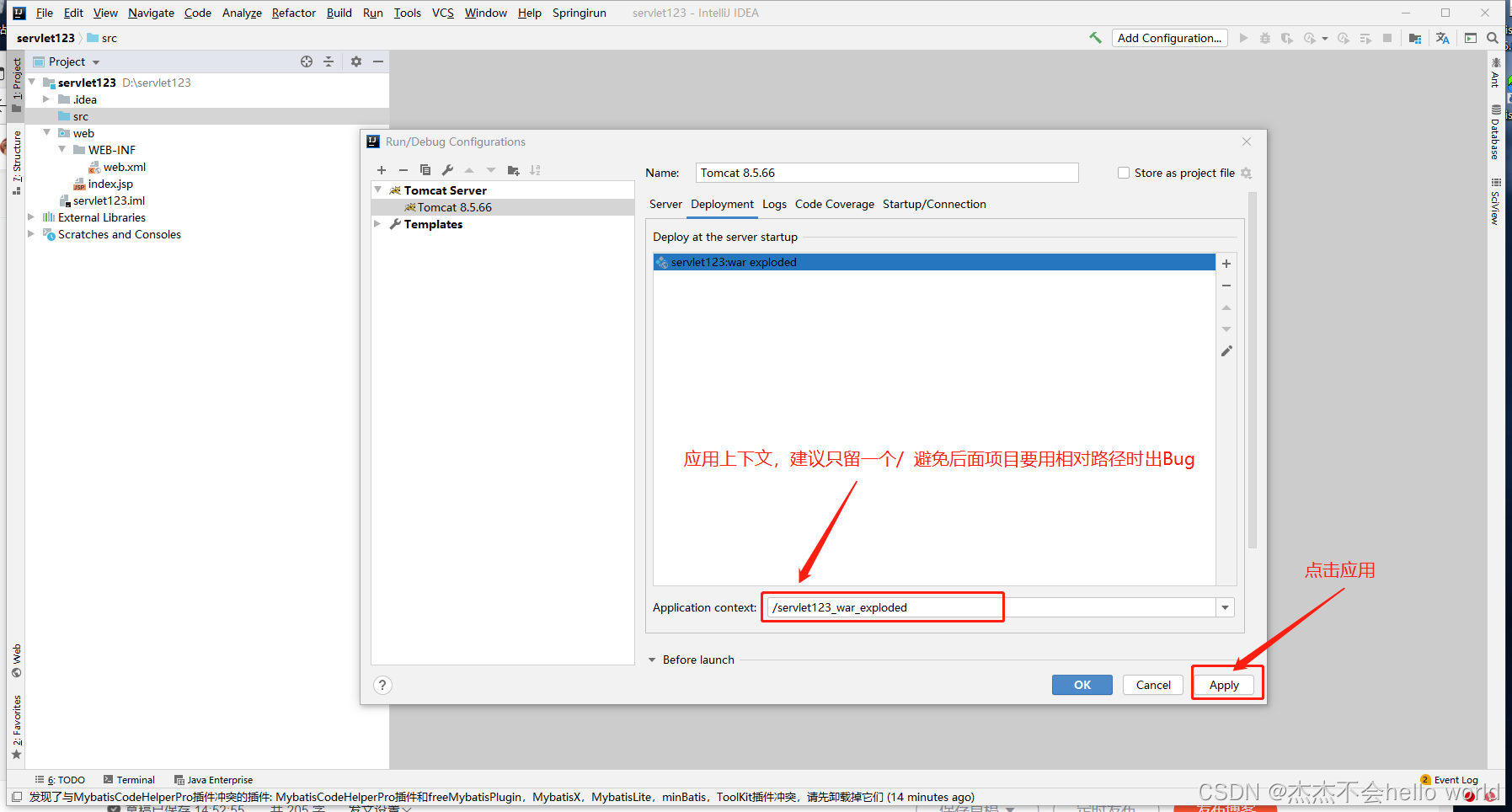Add new configuration with plus icon

[382, 170]
